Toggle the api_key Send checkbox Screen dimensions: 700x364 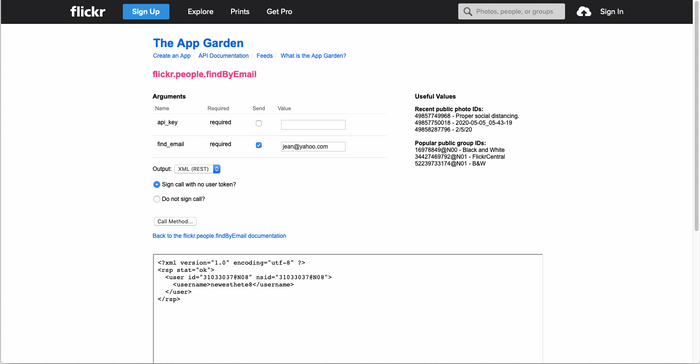click(258, 123)
